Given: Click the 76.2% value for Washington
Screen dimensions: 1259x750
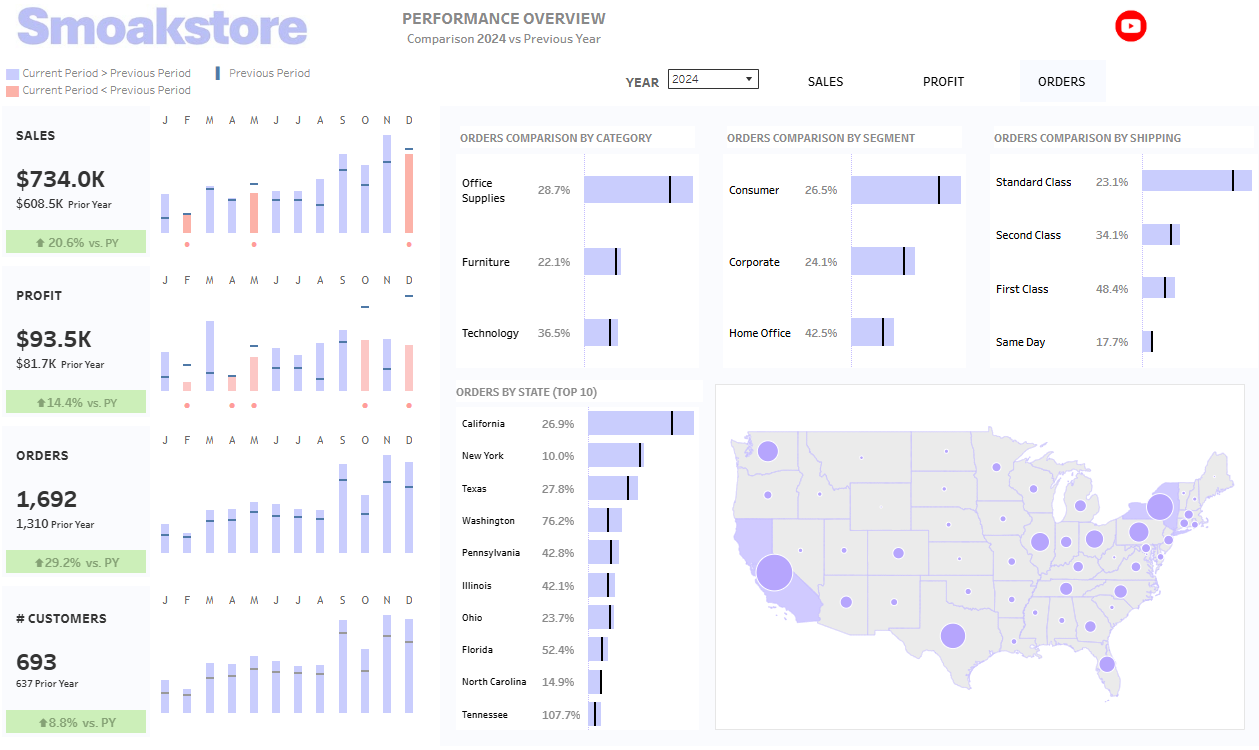Looking at the screenshot, I should pos(558,521).
